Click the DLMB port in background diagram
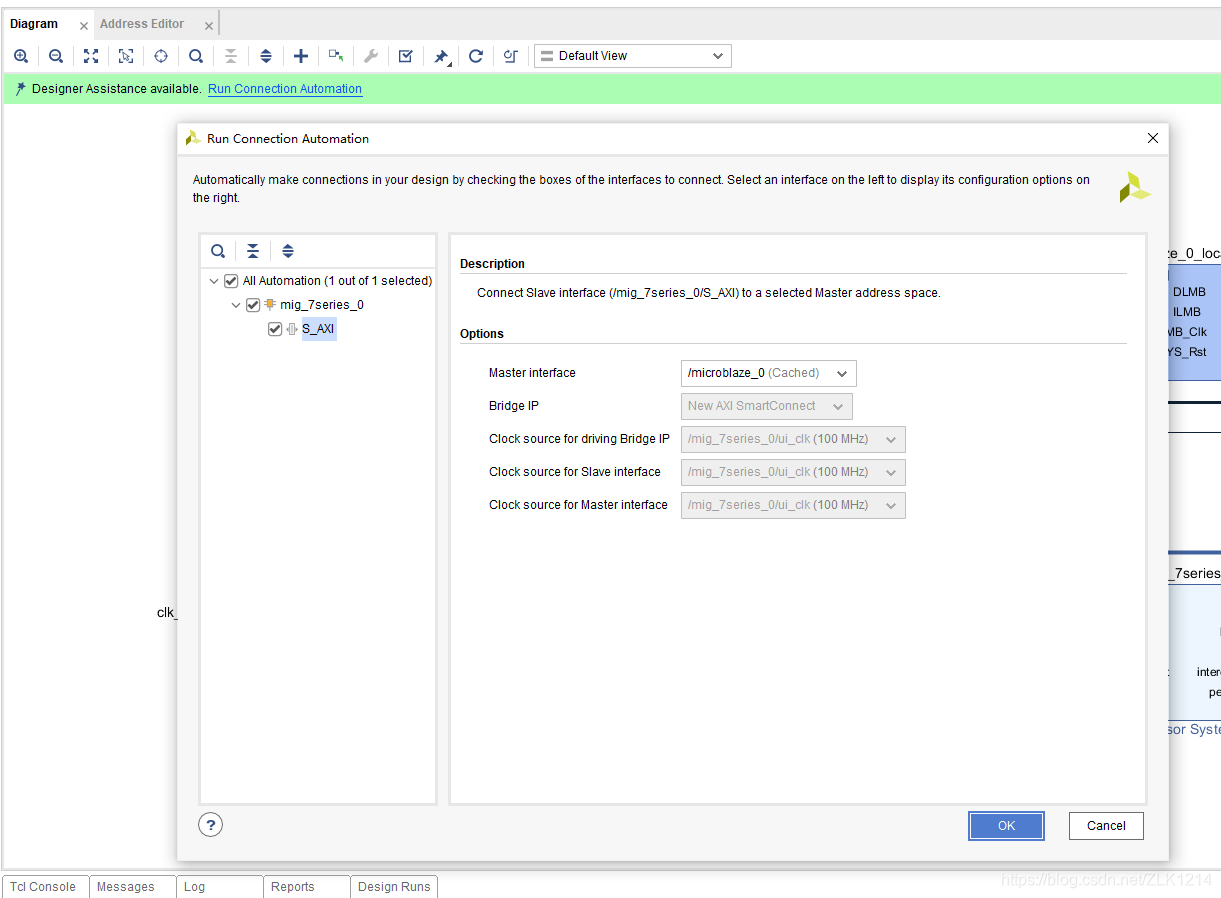Image resolution: width=1221 pixels, height=898 pixels. [1189, 292]
